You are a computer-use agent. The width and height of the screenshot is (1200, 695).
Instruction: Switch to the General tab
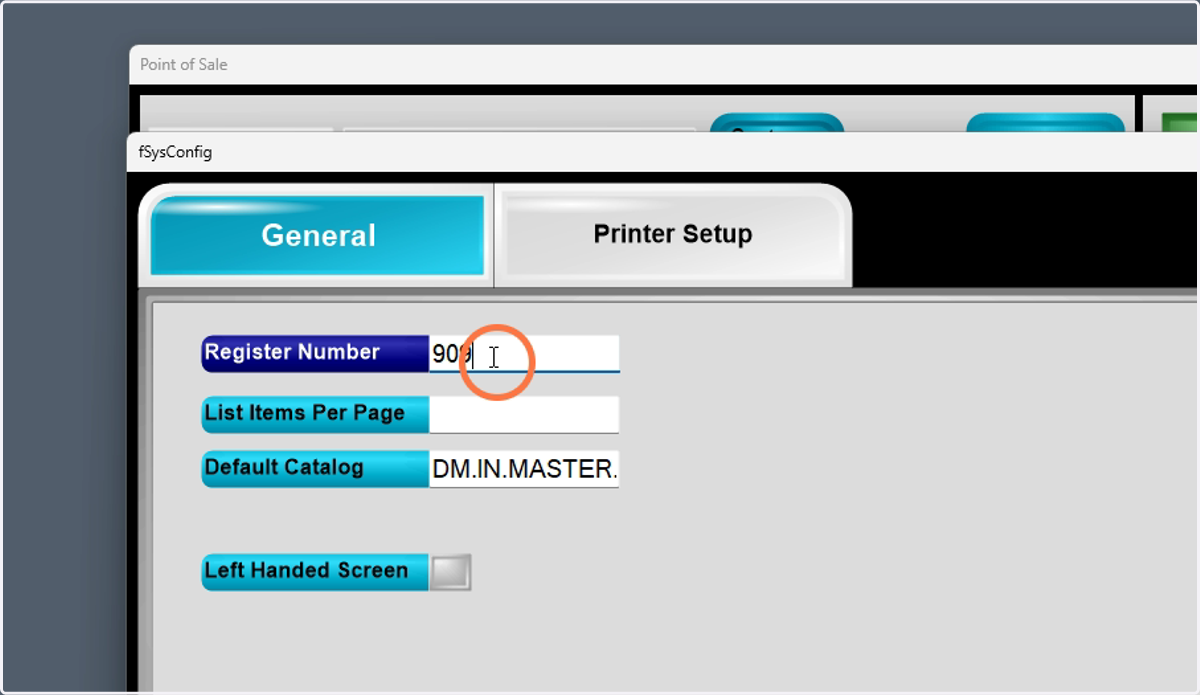click(317, 236)
